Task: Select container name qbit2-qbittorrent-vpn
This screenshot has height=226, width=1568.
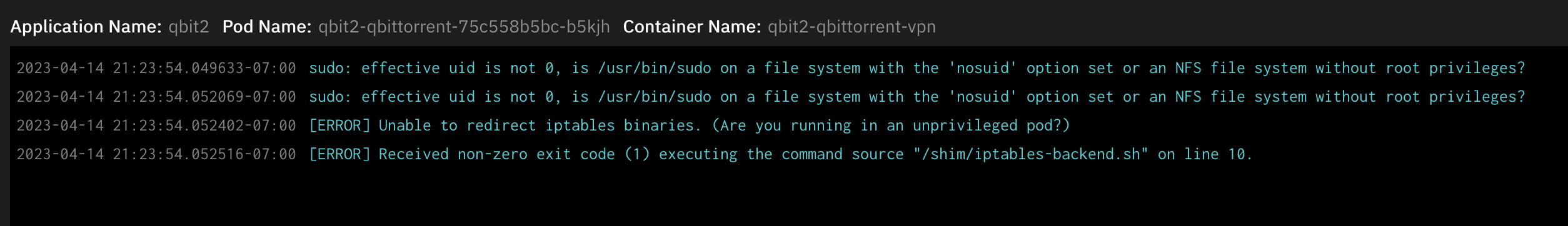Action: tap(852, 27)
